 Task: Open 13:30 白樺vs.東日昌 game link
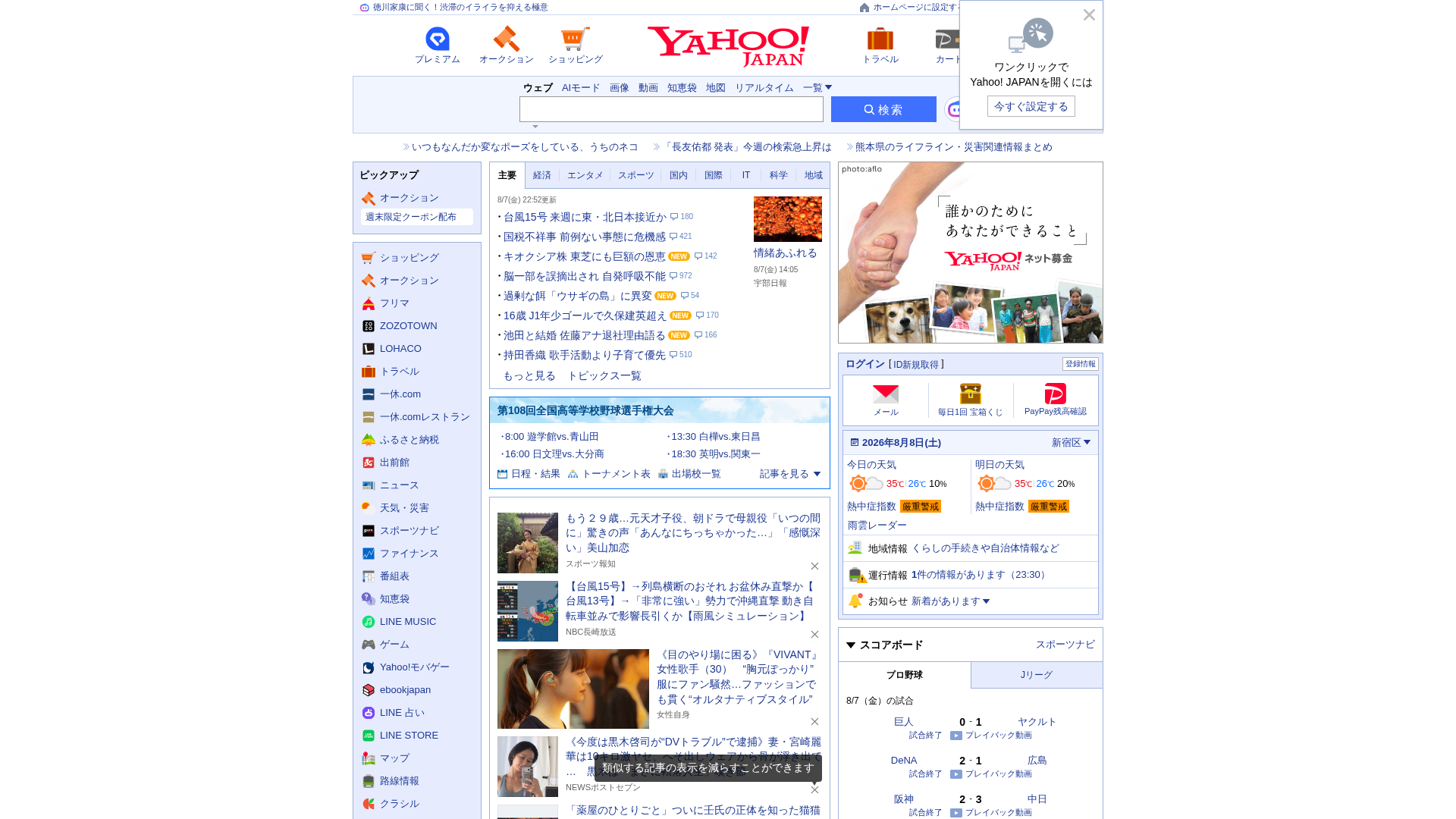pos(715,437)
